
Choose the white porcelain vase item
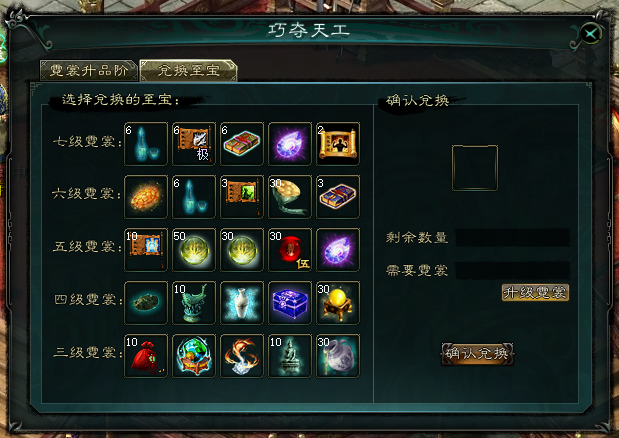pyautogui.click(x=242, y=303)
